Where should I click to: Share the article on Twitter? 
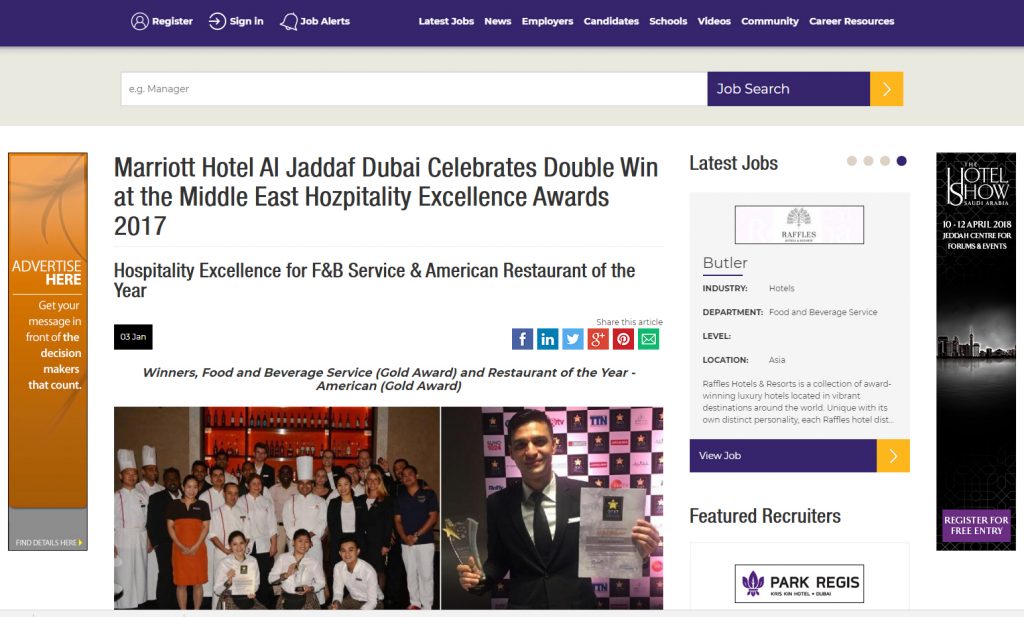(x=573, y=339)
